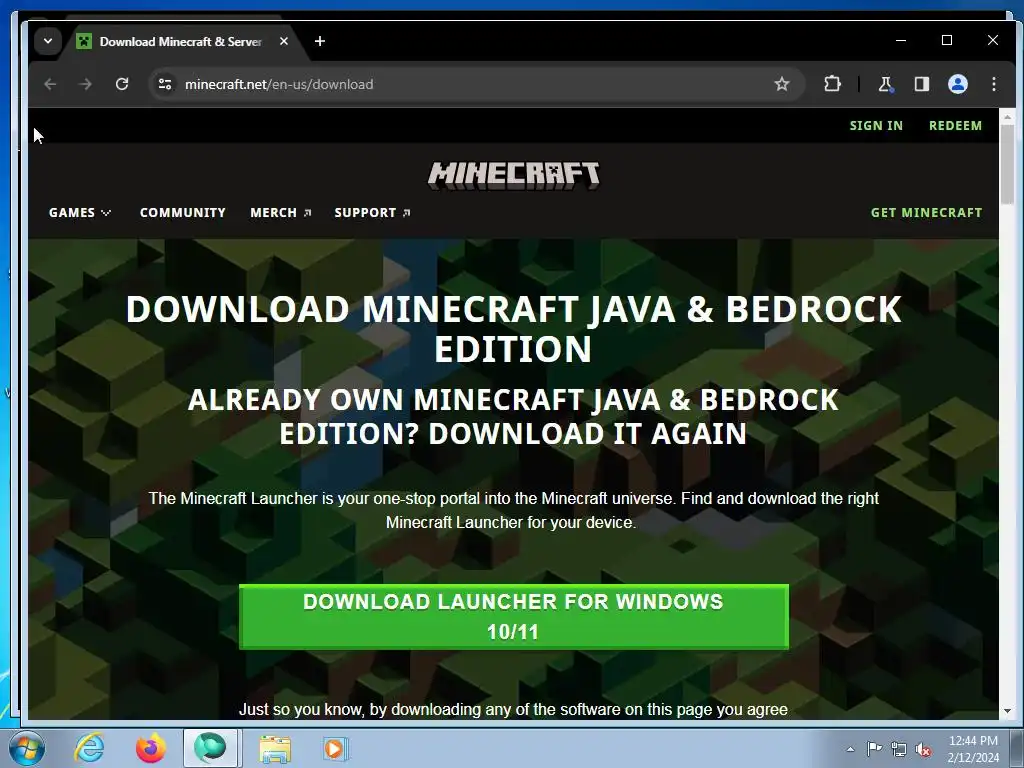Open a new tab with plus button
The width and height of the screenshot is (1024, 768).
click(320, 41)
